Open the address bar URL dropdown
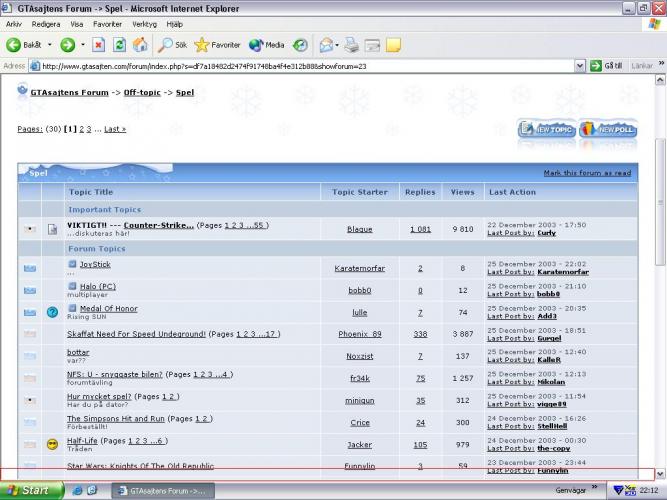Viewport: 667px width, 500px height. (579, 66)
